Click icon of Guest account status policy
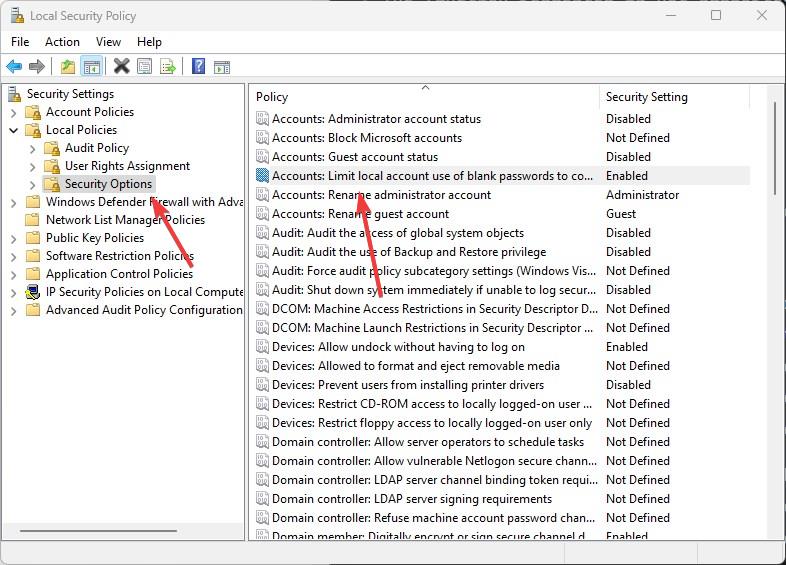Screen dimensions: 786x565 point(262,157)
